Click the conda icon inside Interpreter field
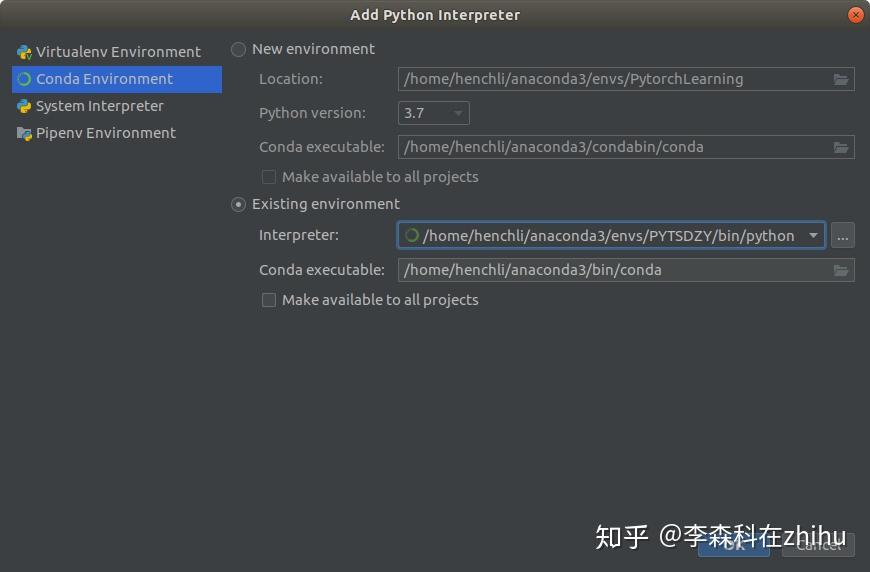The width and height of the screenshot is (870, 572). 412,235
